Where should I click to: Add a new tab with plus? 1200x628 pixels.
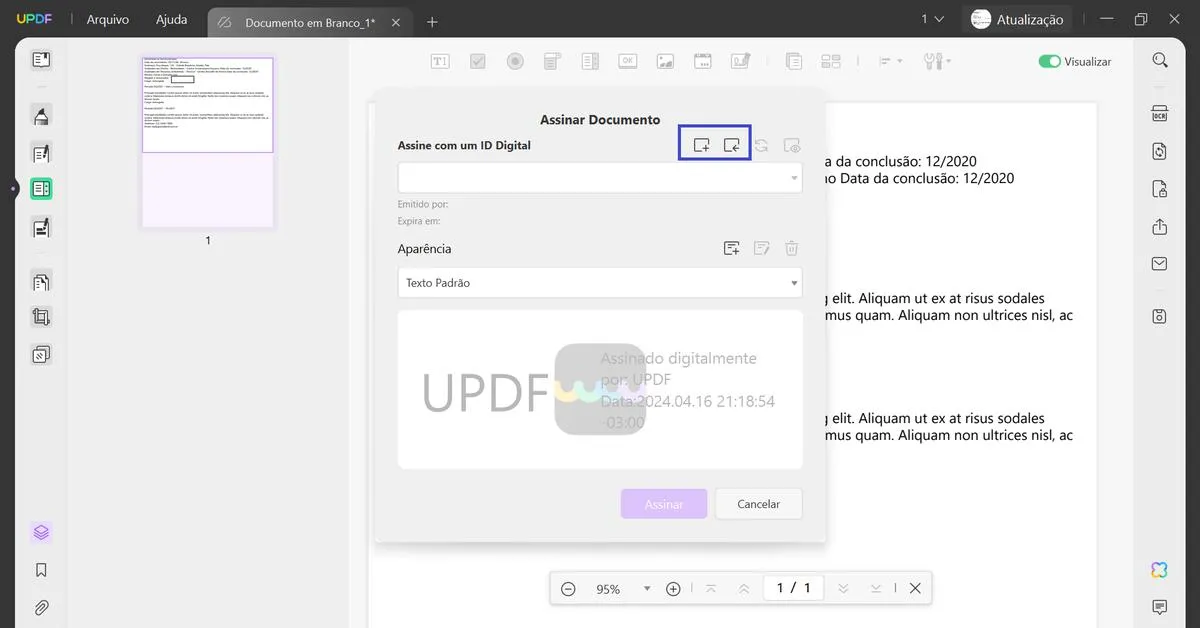point(432,21)
